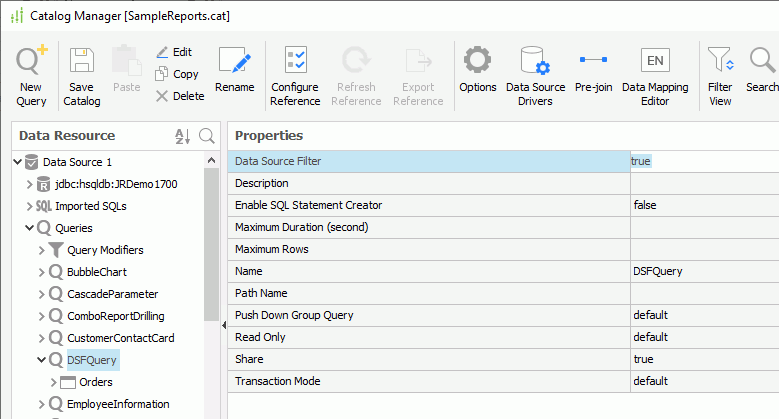Rename the selected query

click(x=234, y=70)
